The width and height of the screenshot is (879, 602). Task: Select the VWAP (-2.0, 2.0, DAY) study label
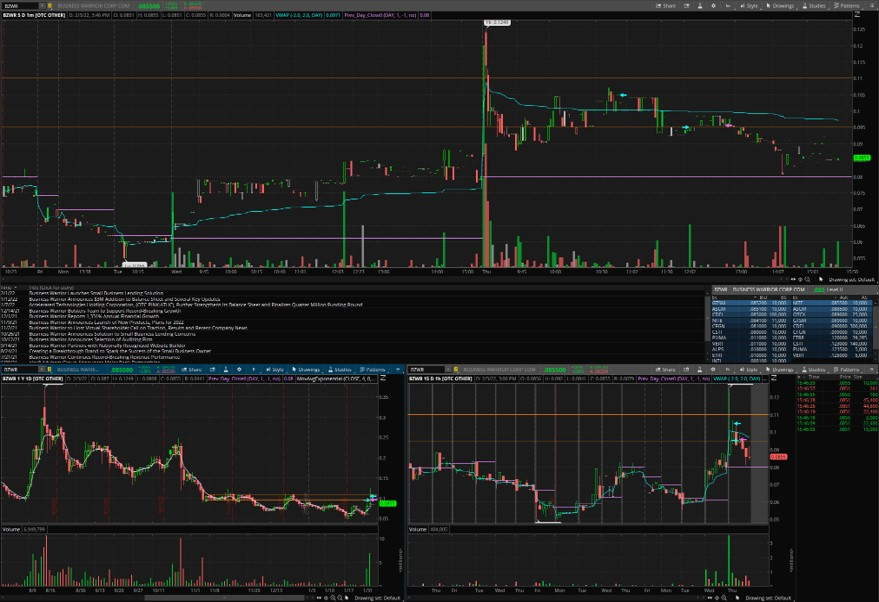[x=299, y=15]
